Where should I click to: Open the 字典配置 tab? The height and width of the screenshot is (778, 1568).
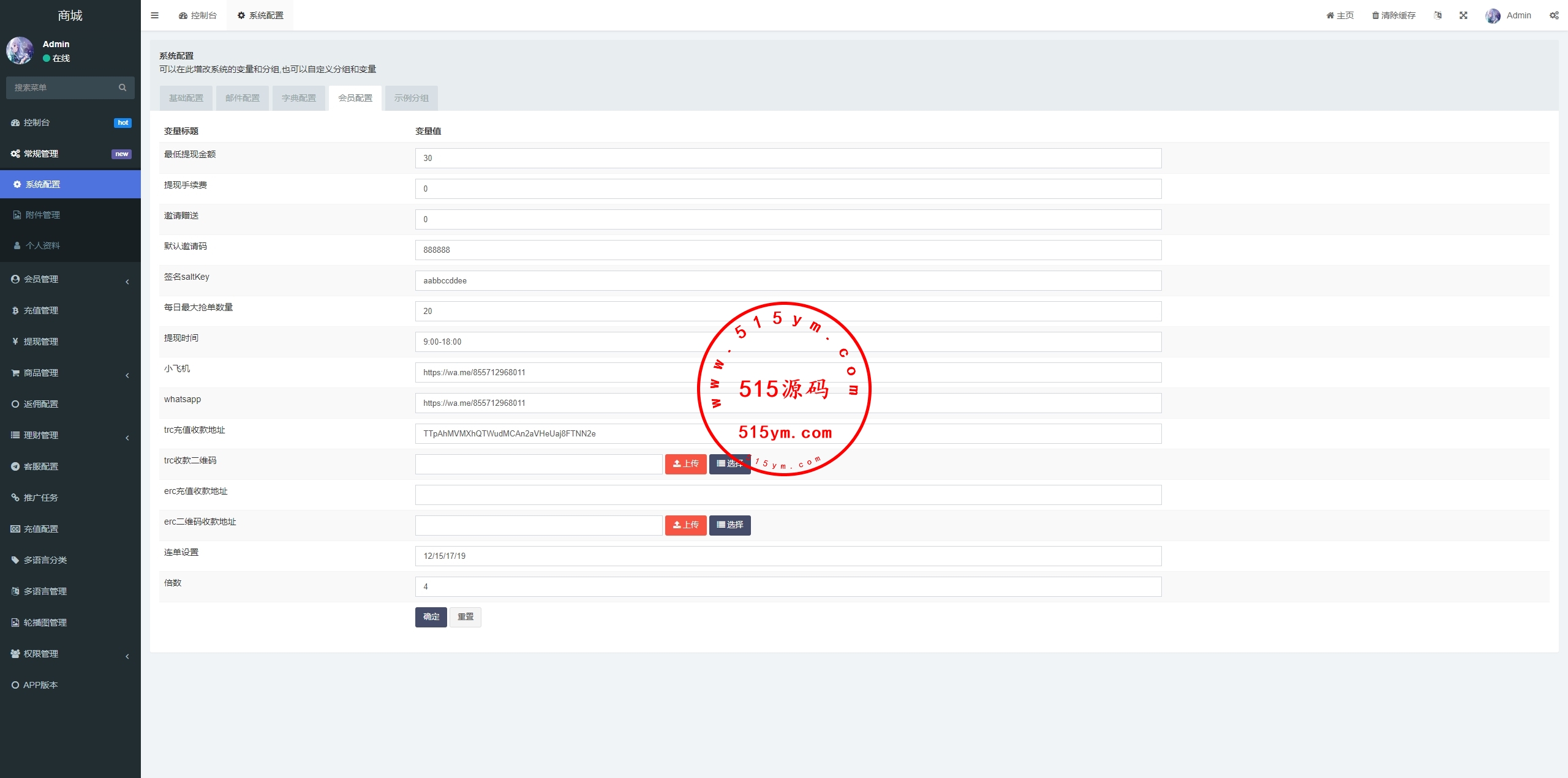click(299, 98)
